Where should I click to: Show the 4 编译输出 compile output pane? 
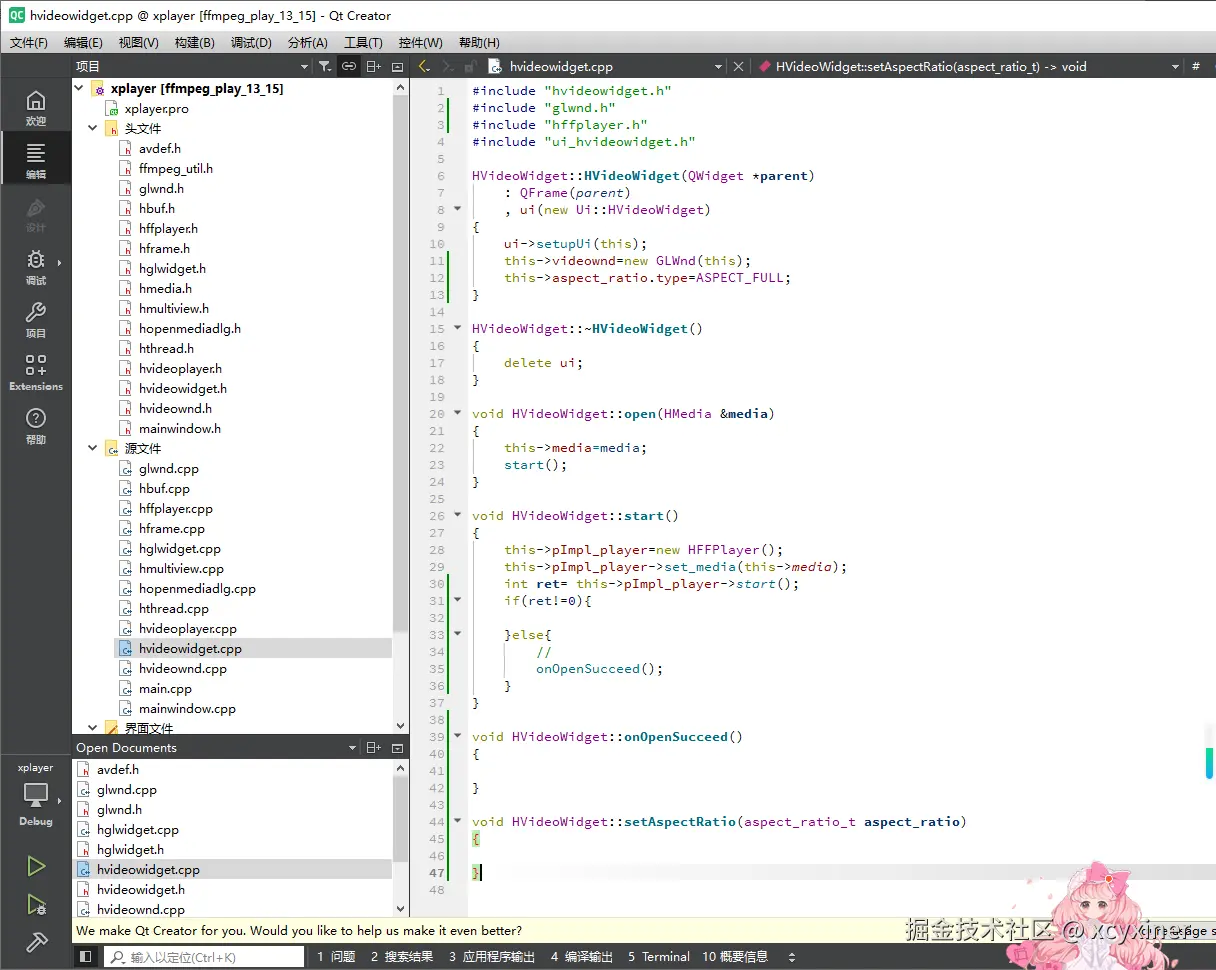(x=582, y=957)
